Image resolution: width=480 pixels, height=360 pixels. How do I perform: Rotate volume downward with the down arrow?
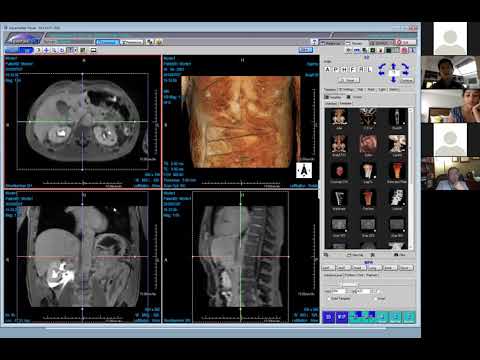[x=394, y=79]
